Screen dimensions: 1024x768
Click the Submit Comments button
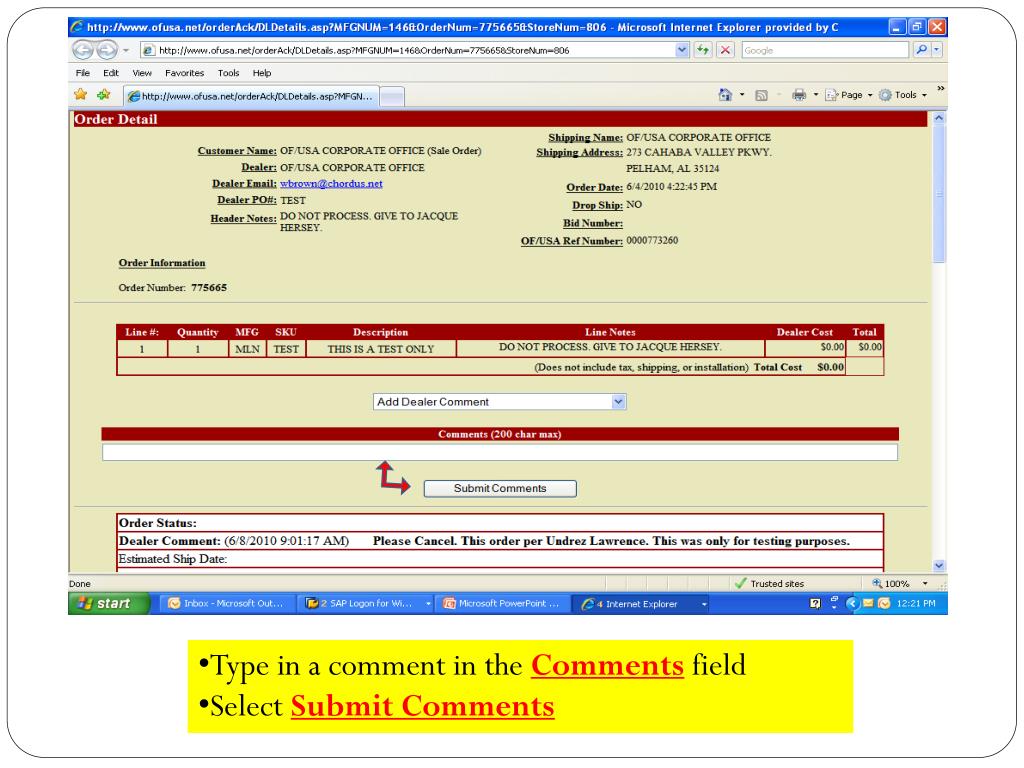click(500, 488)
